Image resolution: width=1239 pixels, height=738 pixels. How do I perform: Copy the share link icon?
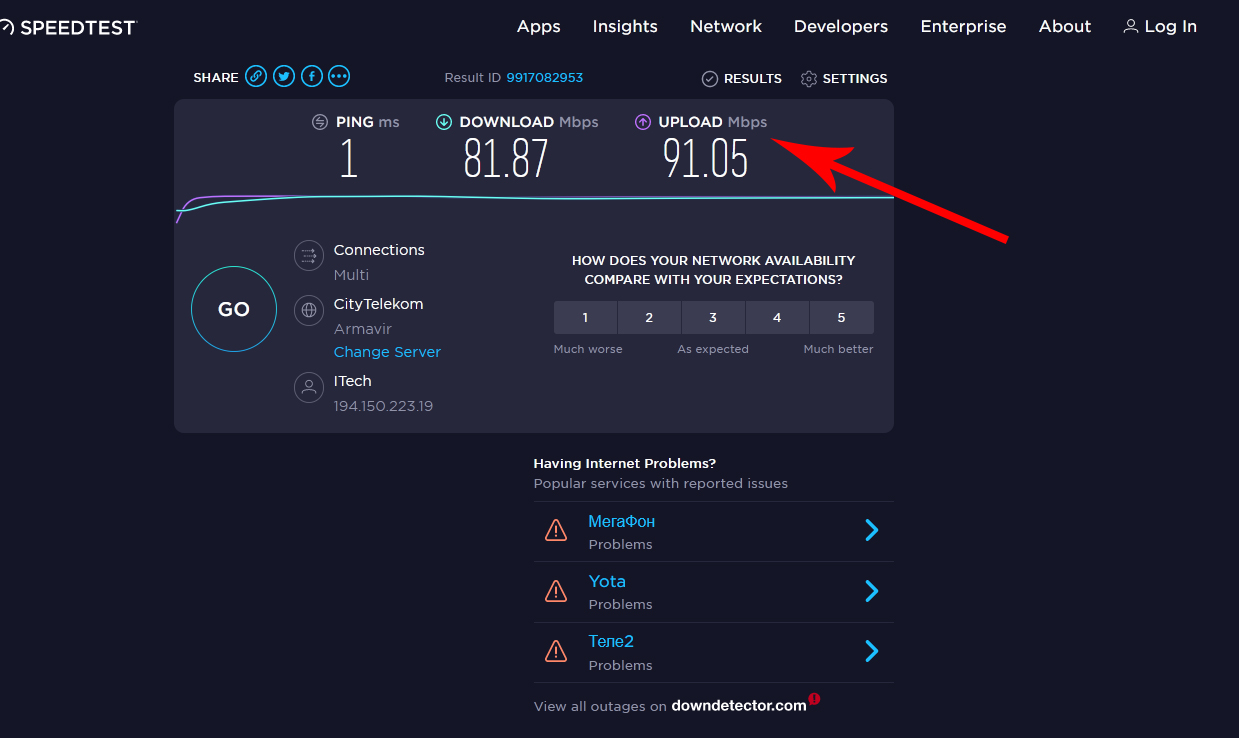coord(257,77)
